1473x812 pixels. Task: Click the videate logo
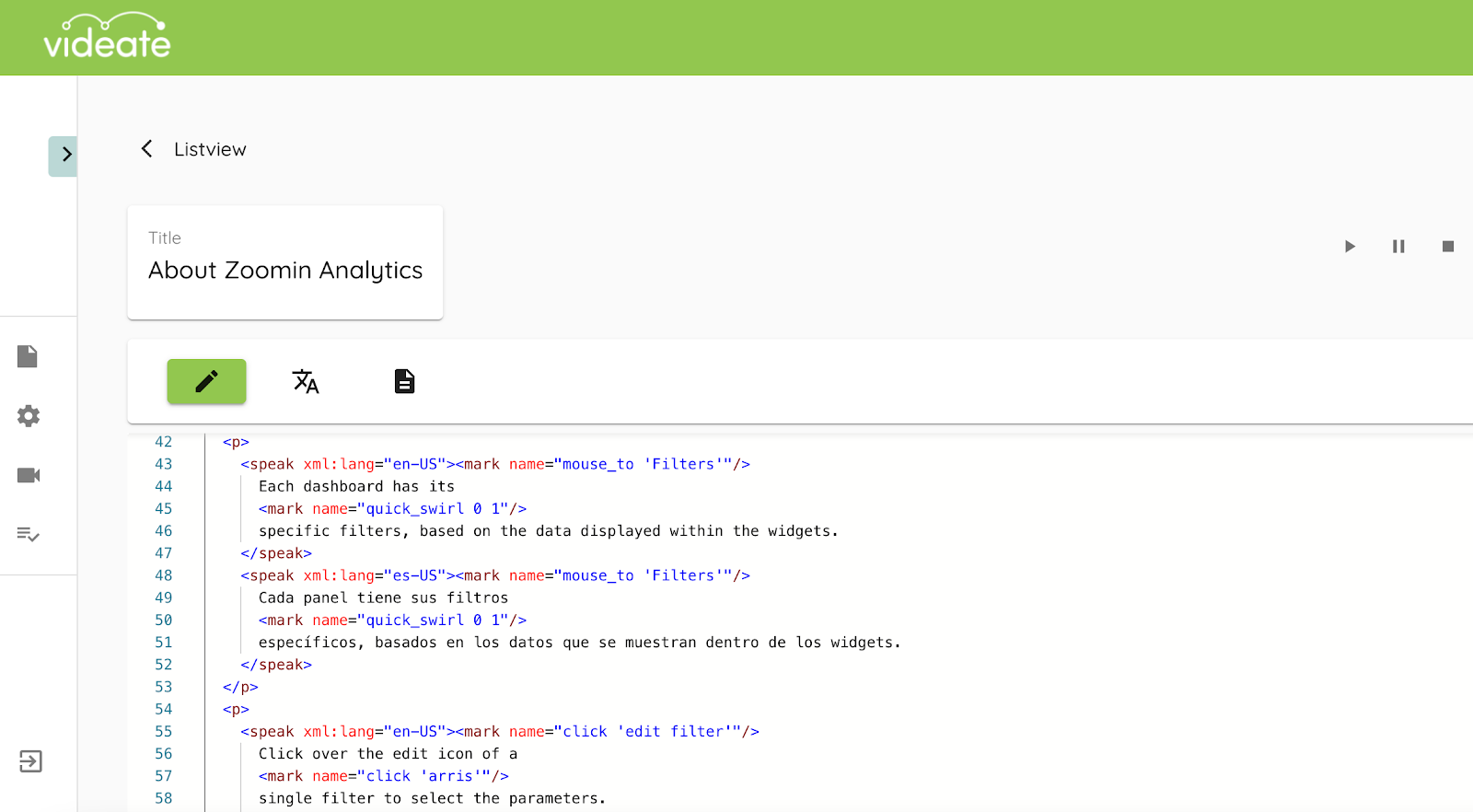tap(107, 37)
